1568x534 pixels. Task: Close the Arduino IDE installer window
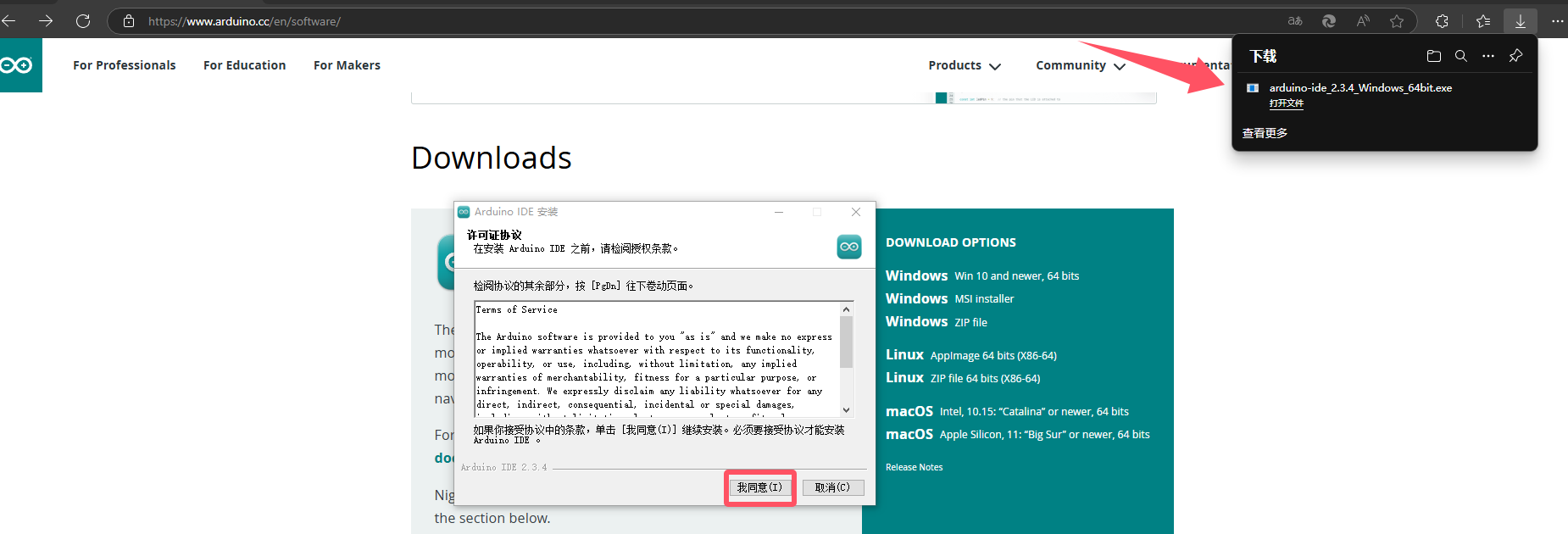coord(856,212)
